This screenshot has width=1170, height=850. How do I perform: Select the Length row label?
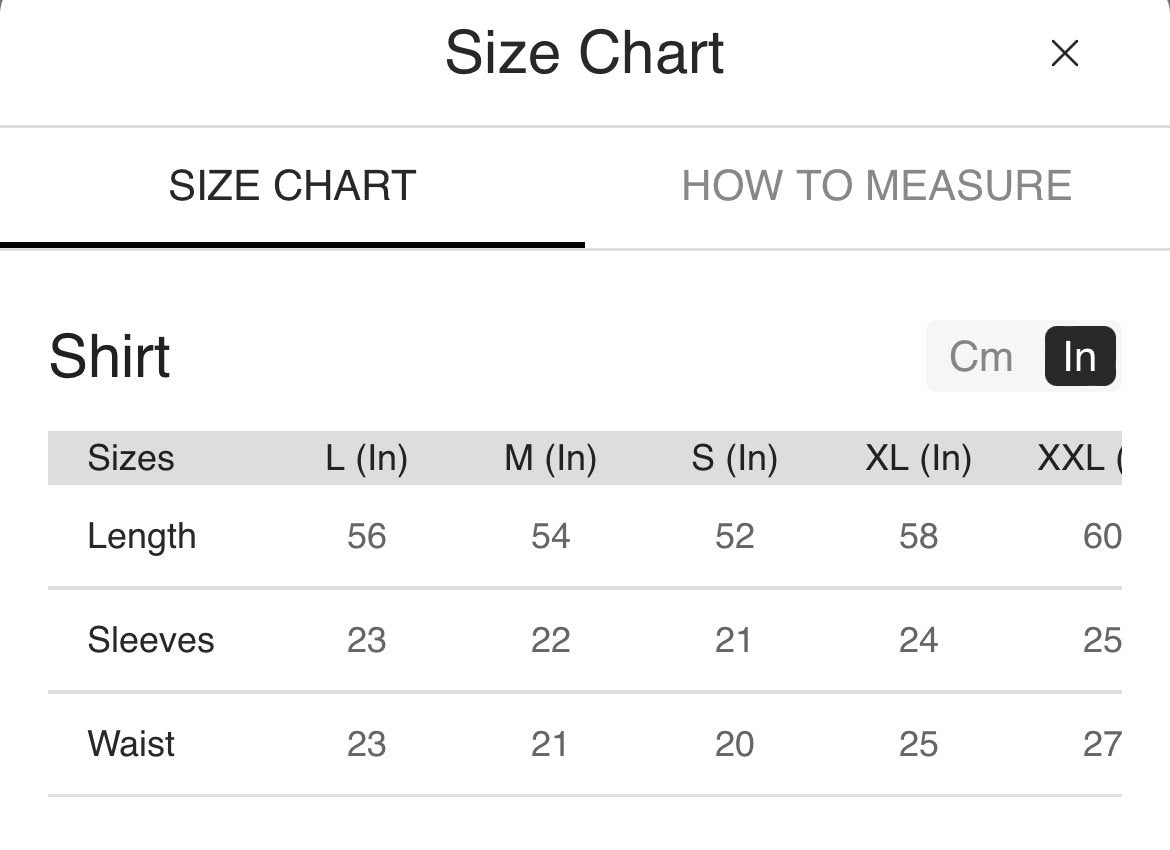[x=142, y=537]
